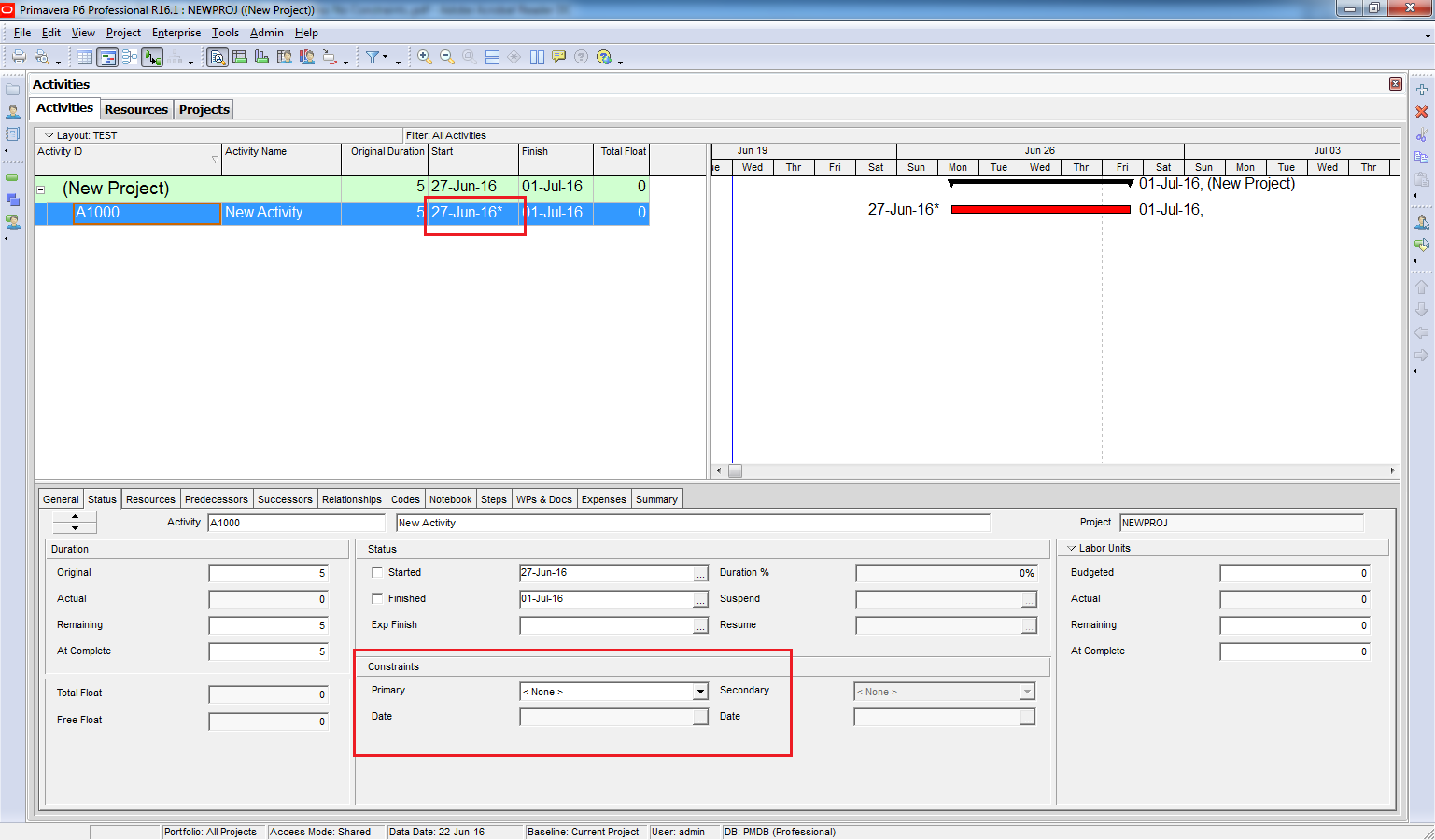Show the Activity Network view icon
This screenshot has height=840, width=1435.
[x=130, y=58]
